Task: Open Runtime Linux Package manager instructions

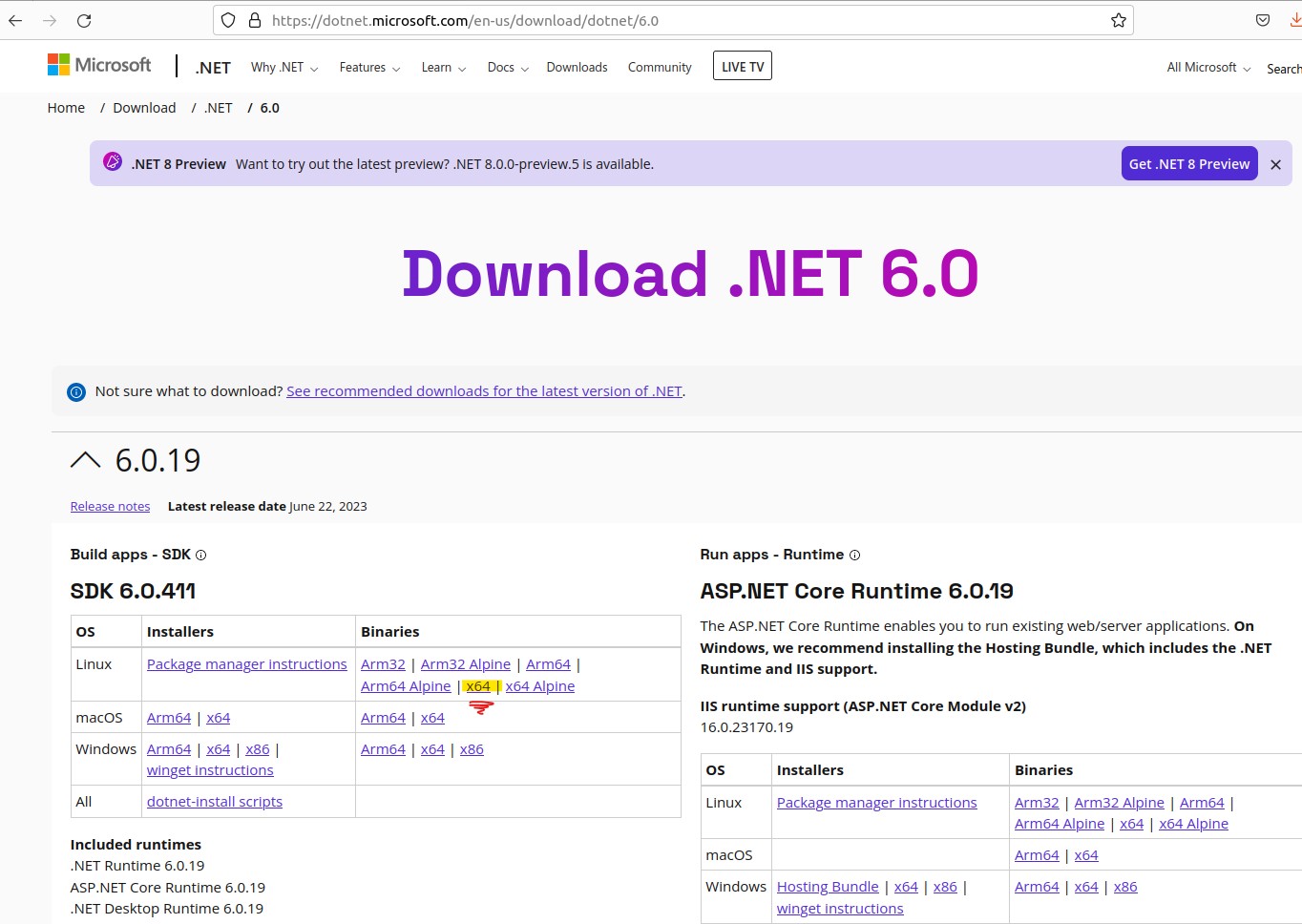Action: (x=876, y=803)
